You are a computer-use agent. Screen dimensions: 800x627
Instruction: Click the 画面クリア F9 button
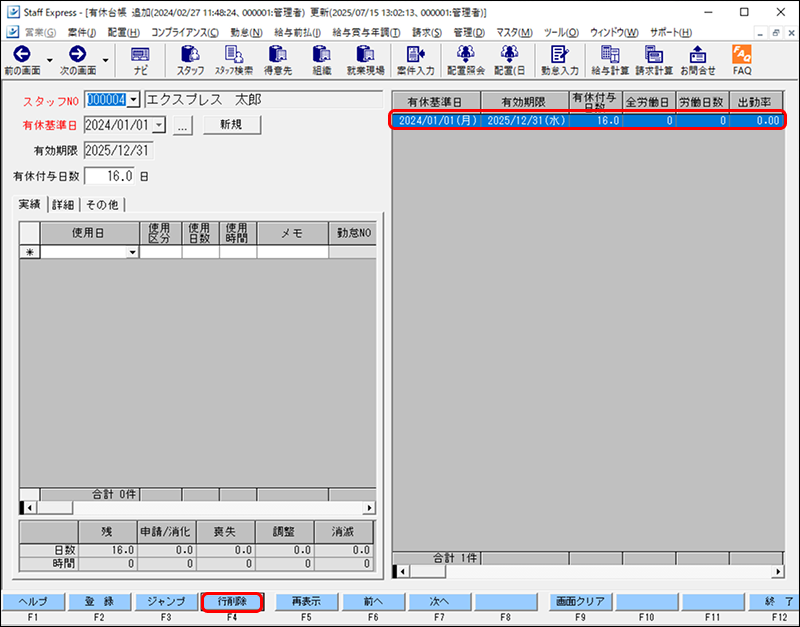(x=580, y=601)
